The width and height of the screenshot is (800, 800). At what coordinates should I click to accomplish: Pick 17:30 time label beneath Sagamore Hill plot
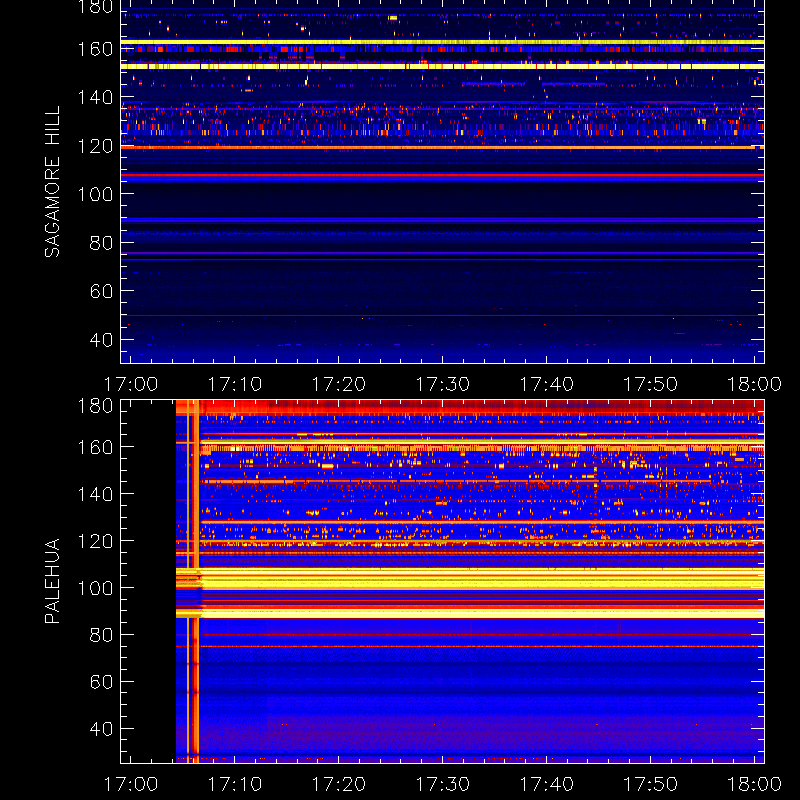[x=443, y=384]
